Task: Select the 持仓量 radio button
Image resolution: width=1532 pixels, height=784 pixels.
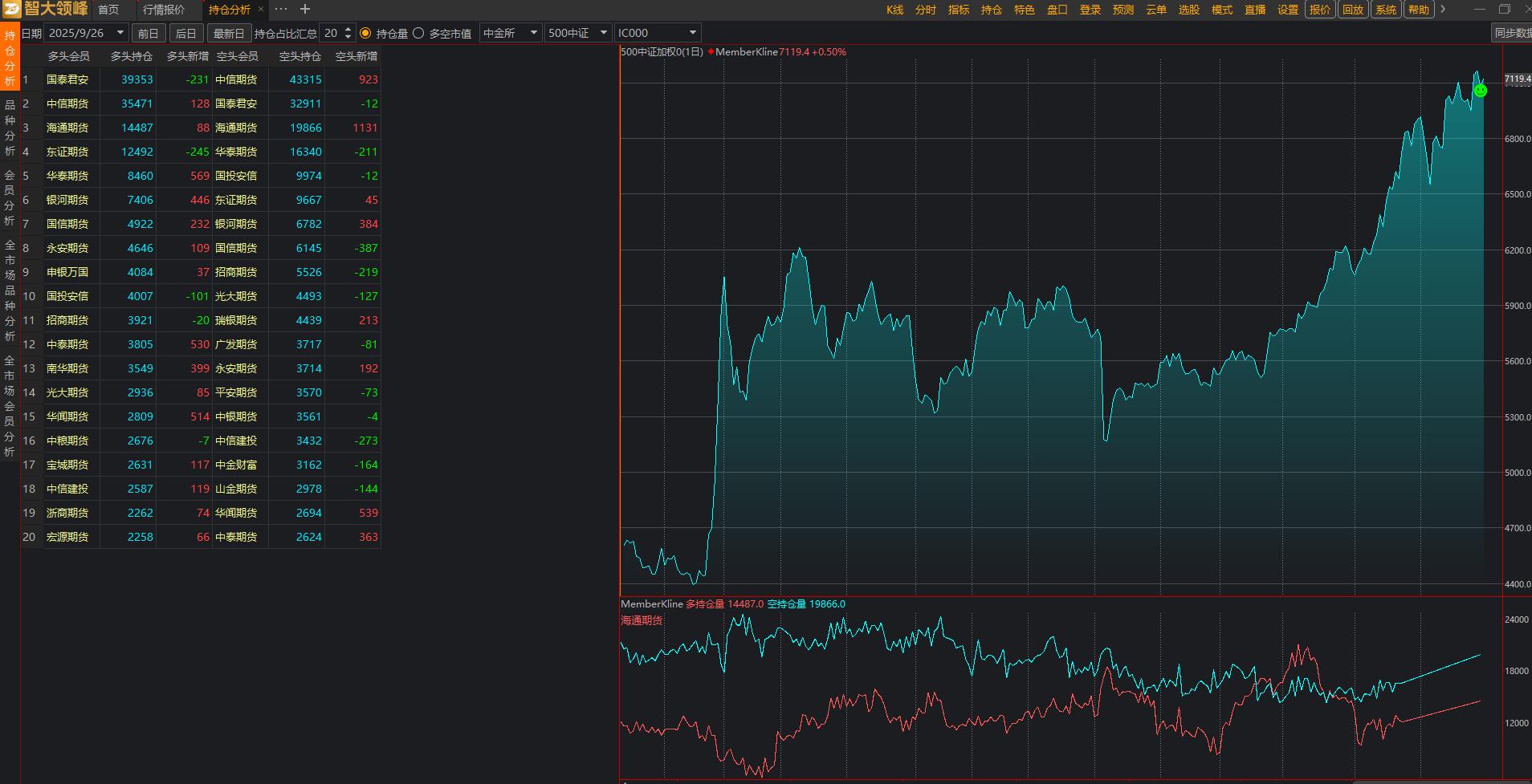Action: [366, 34]
